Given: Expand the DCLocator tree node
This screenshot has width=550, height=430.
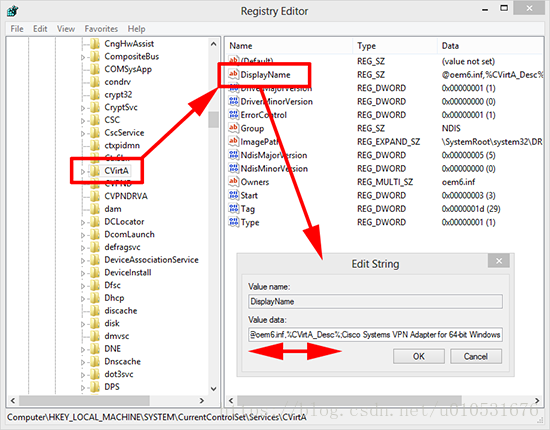Looking at the screenshot, I should [83, 222].
